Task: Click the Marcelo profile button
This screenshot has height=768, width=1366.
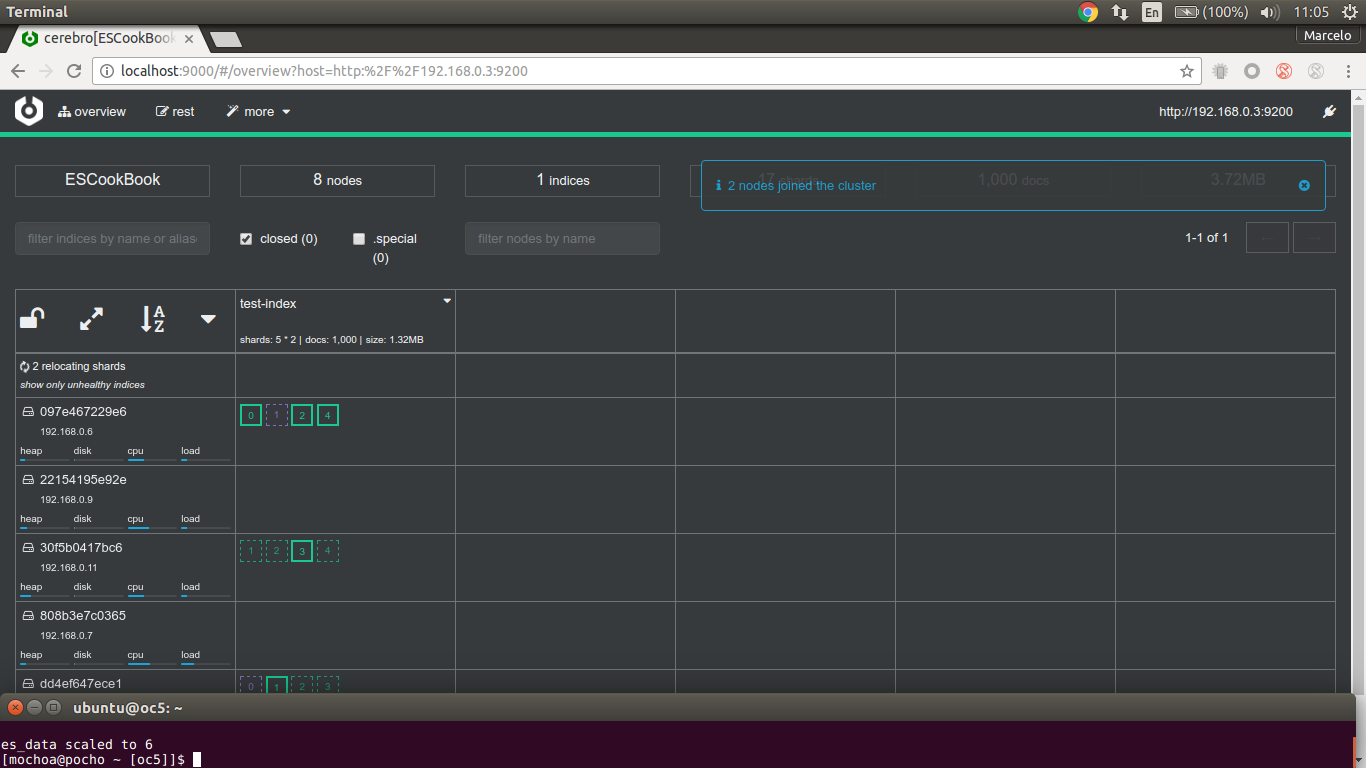Action: (x=1328, y=36)
